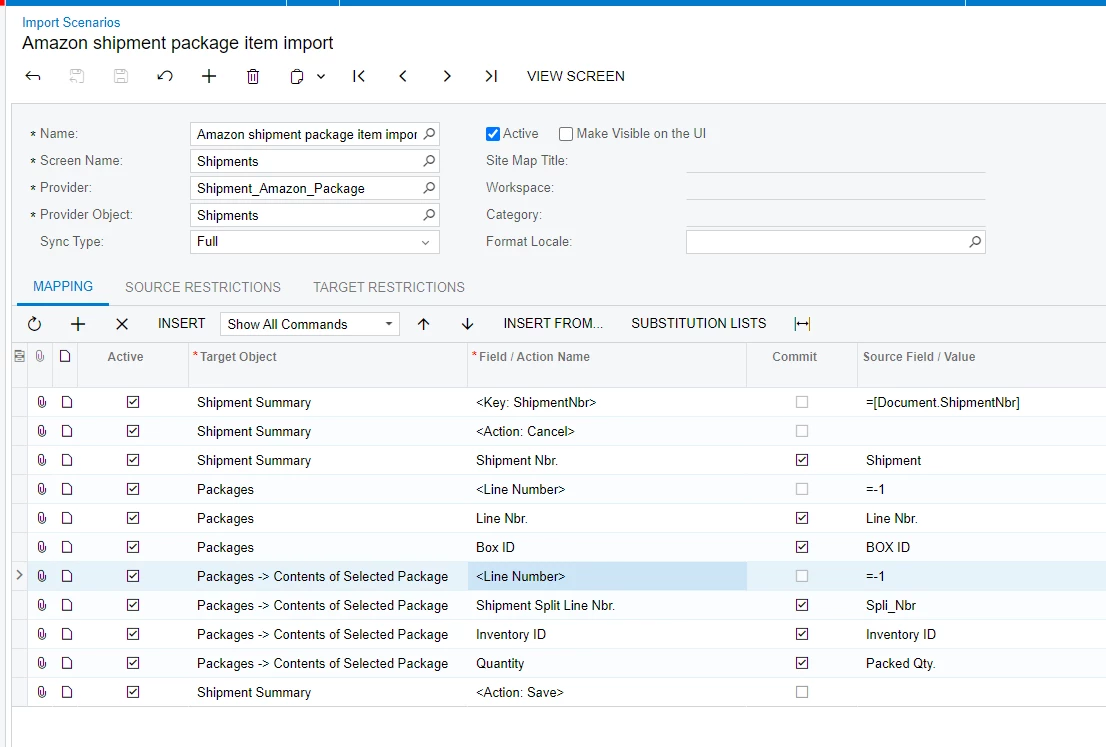Delete mapping row with X icon
This screenshot has height=747, width=1106.
[122, 324]
